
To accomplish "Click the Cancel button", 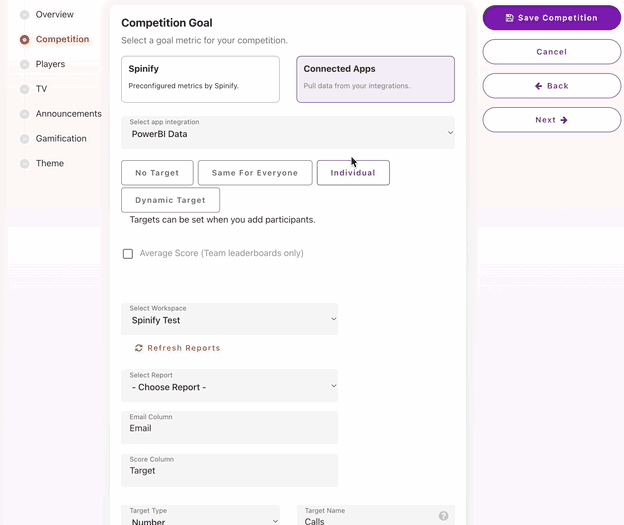I will [x=552, y=52].
